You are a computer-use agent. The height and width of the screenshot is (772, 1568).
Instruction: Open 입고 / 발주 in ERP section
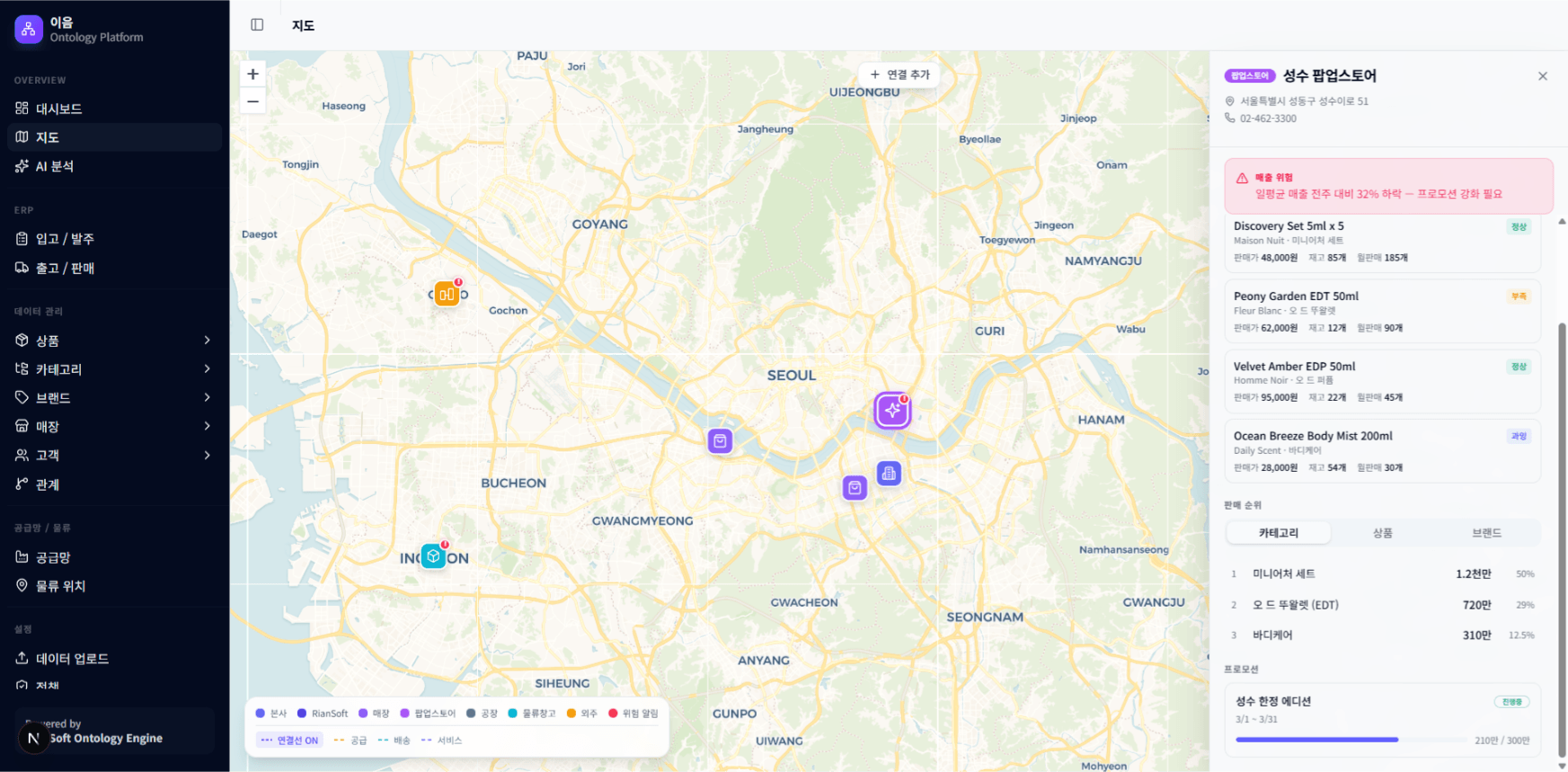pos(115,239)
